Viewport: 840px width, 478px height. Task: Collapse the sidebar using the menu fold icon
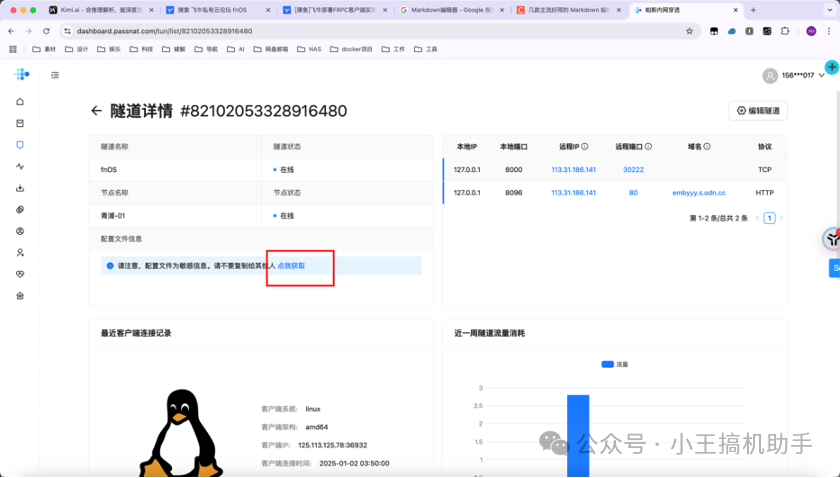click(55, 75)
